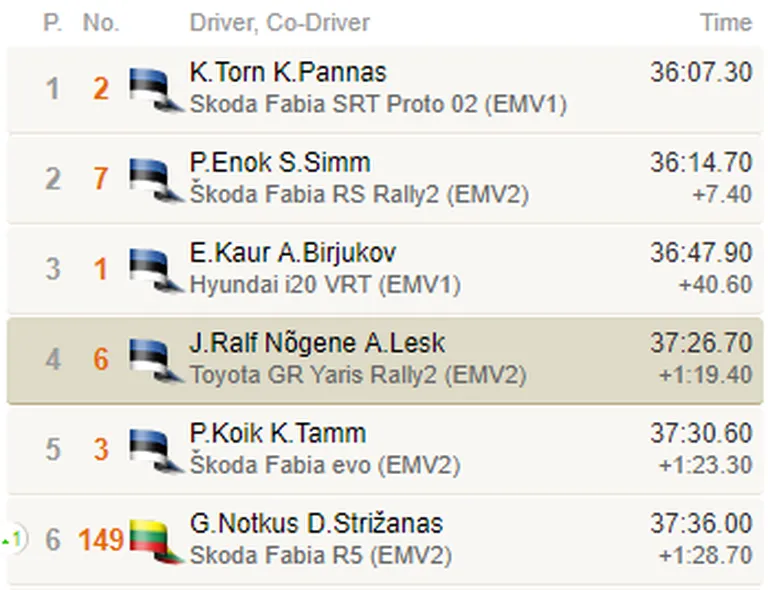The width and height of the screenshot is (768, 590).
Task: Click Toyota GR Yaris Rally2 car text
Action: click(x=358, y=375)
